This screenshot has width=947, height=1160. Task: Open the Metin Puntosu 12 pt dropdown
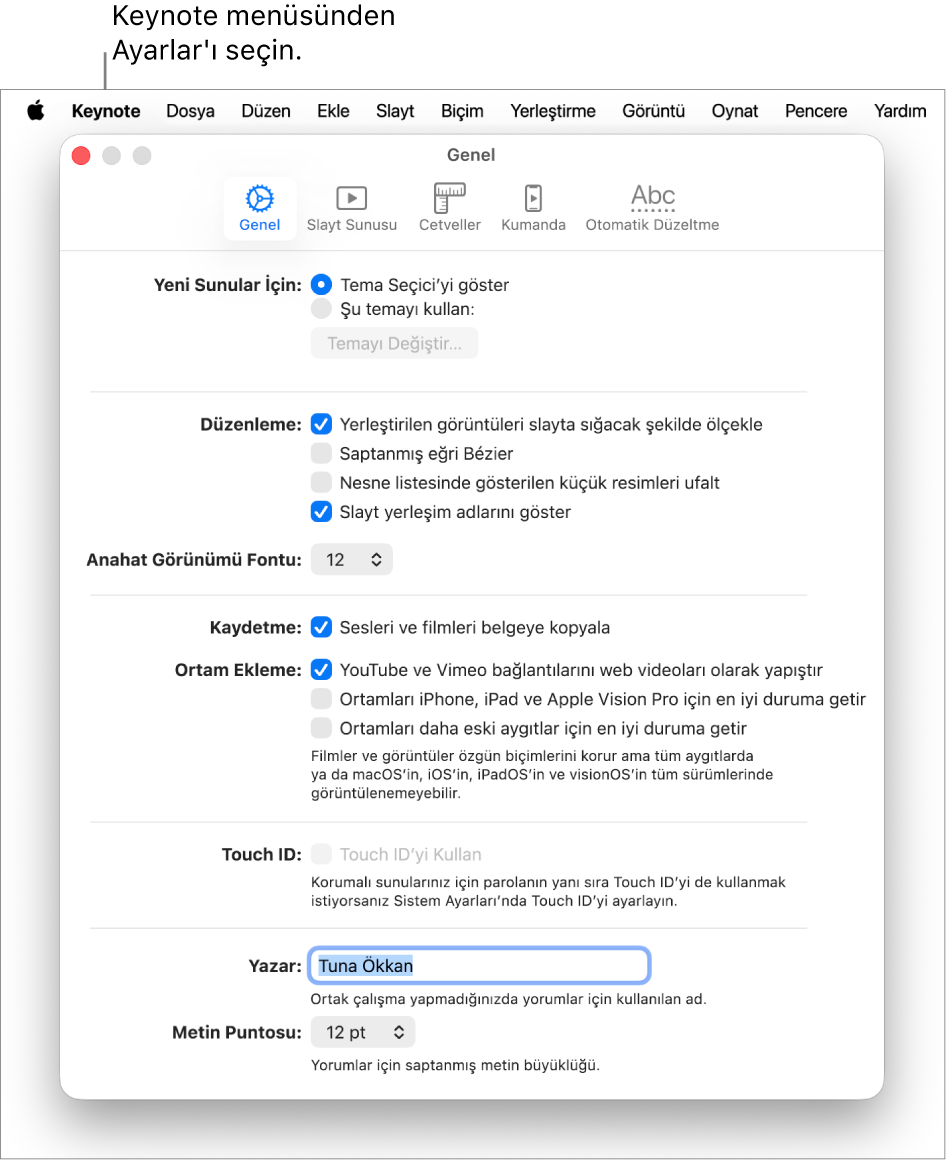click(x=363, y=1032)
